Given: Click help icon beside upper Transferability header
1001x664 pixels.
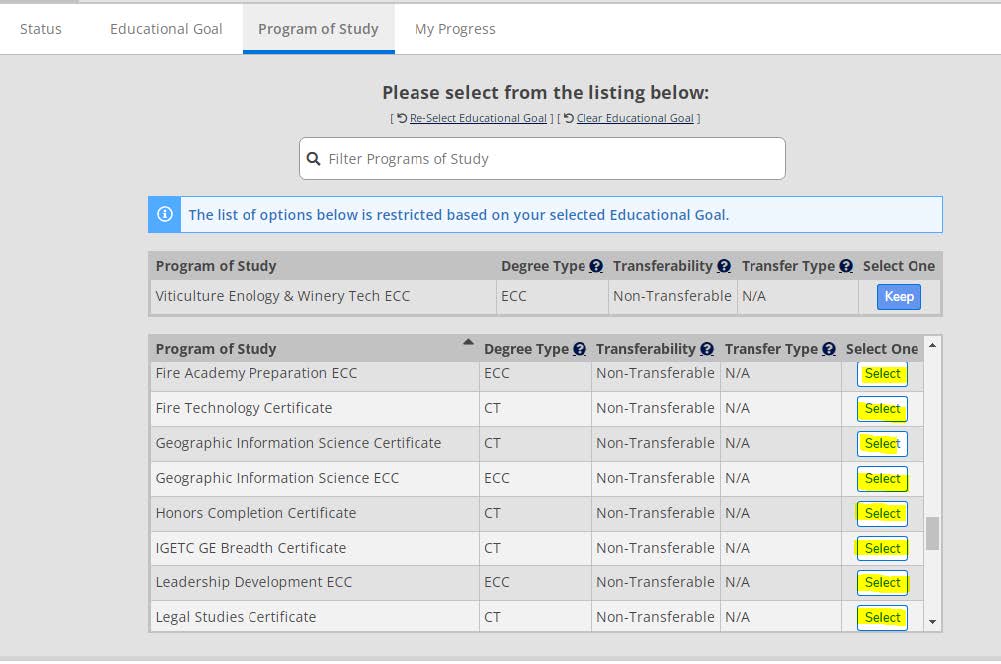Looking at the screenshot, I should [724, 266].
